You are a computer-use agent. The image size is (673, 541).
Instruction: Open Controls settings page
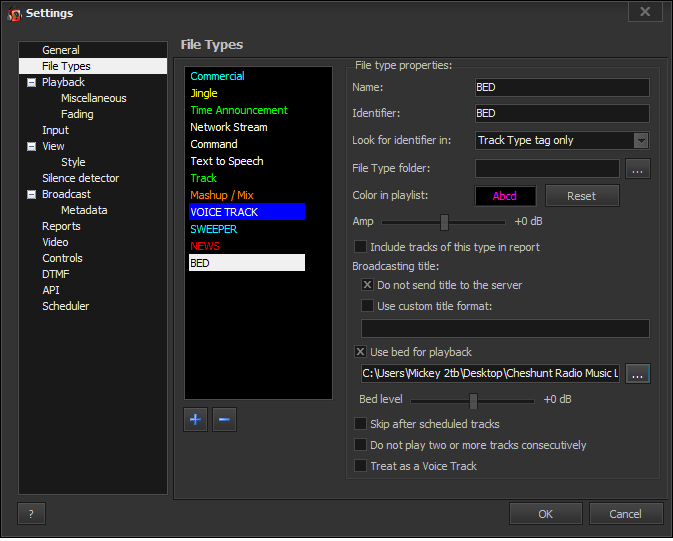[62, 259]
